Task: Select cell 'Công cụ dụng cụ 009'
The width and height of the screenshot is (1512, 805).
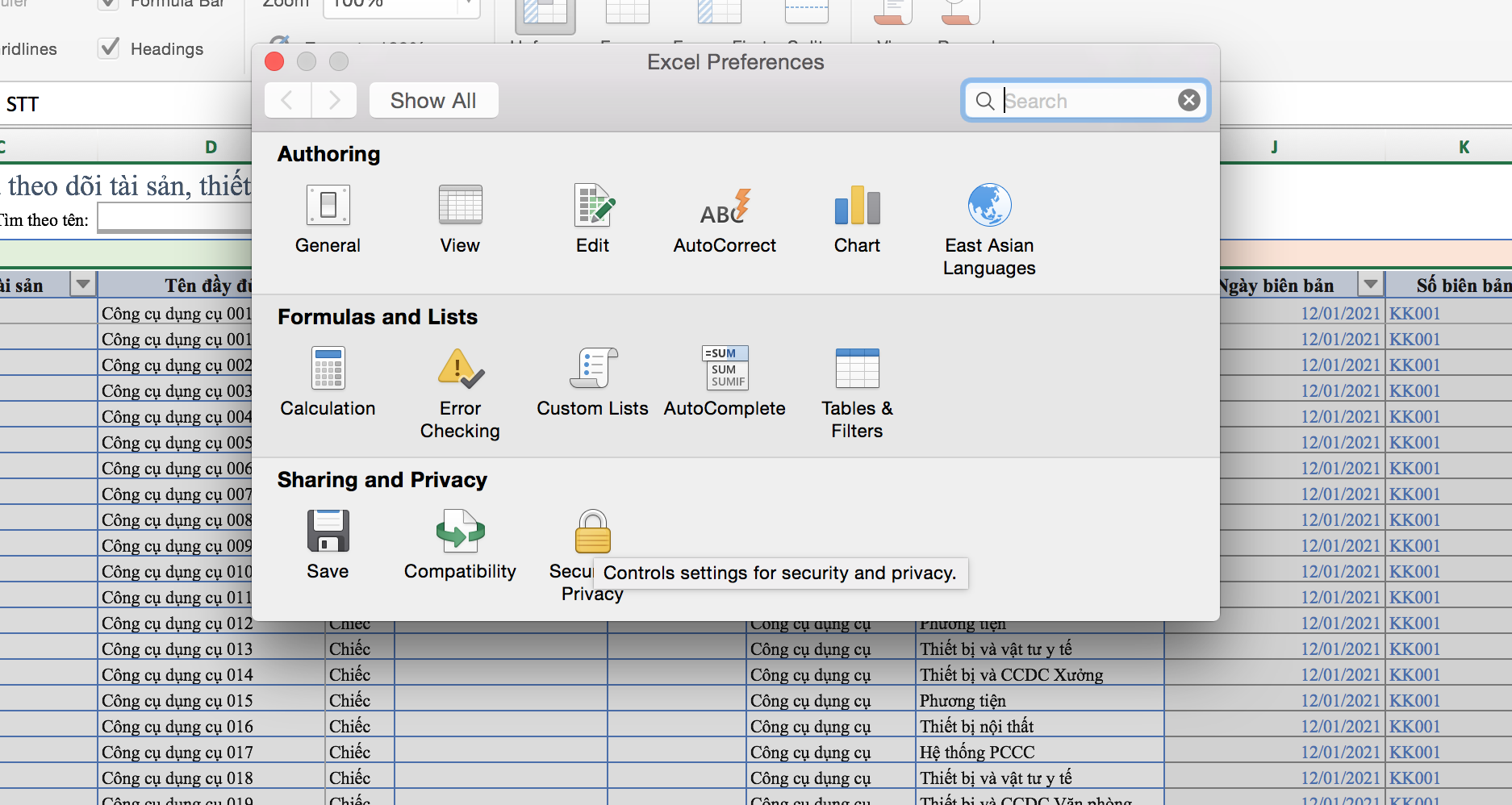Action: pos(175,545)
